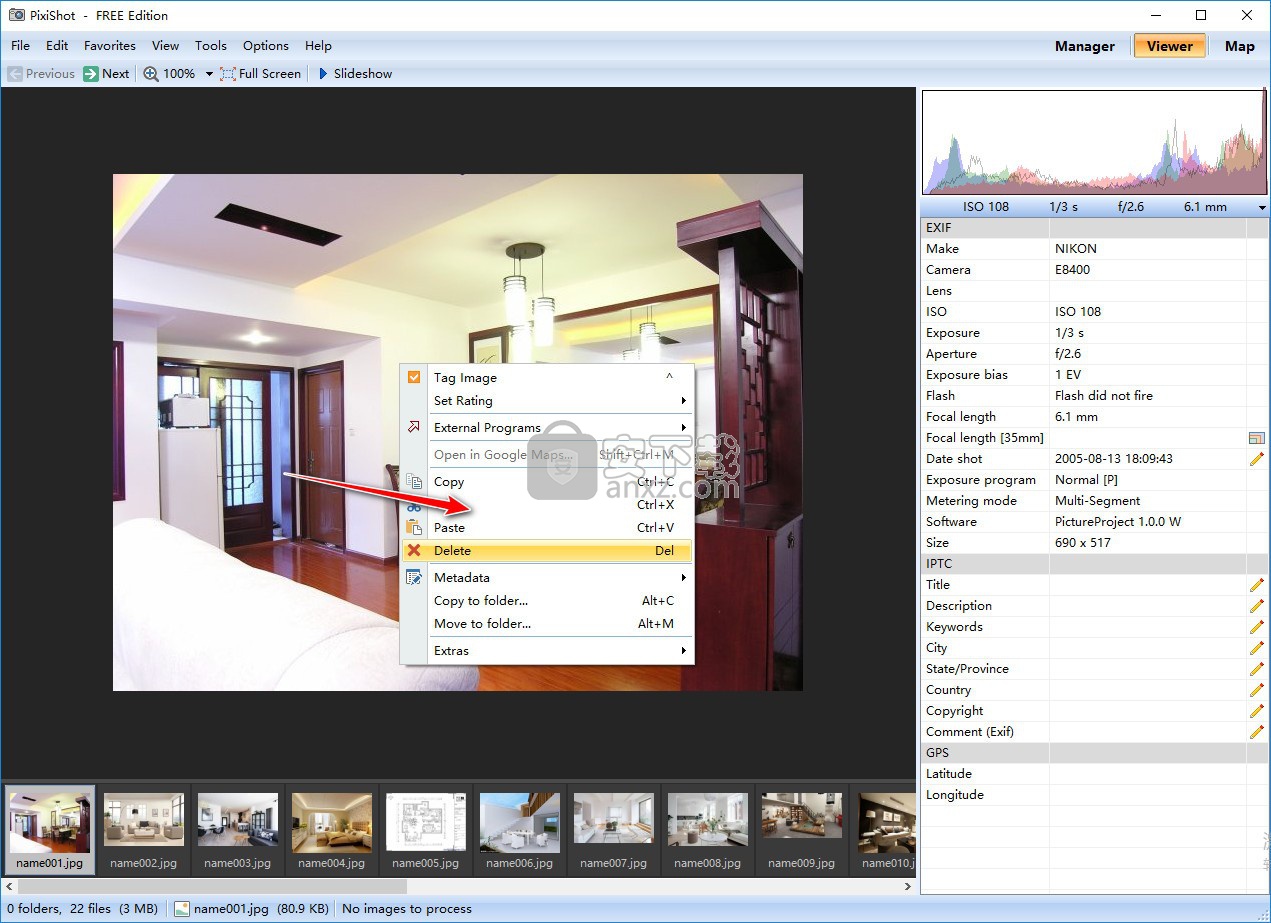
Task: Click the Flash value "Flash did not fire"
Action: pos(1104,396)
